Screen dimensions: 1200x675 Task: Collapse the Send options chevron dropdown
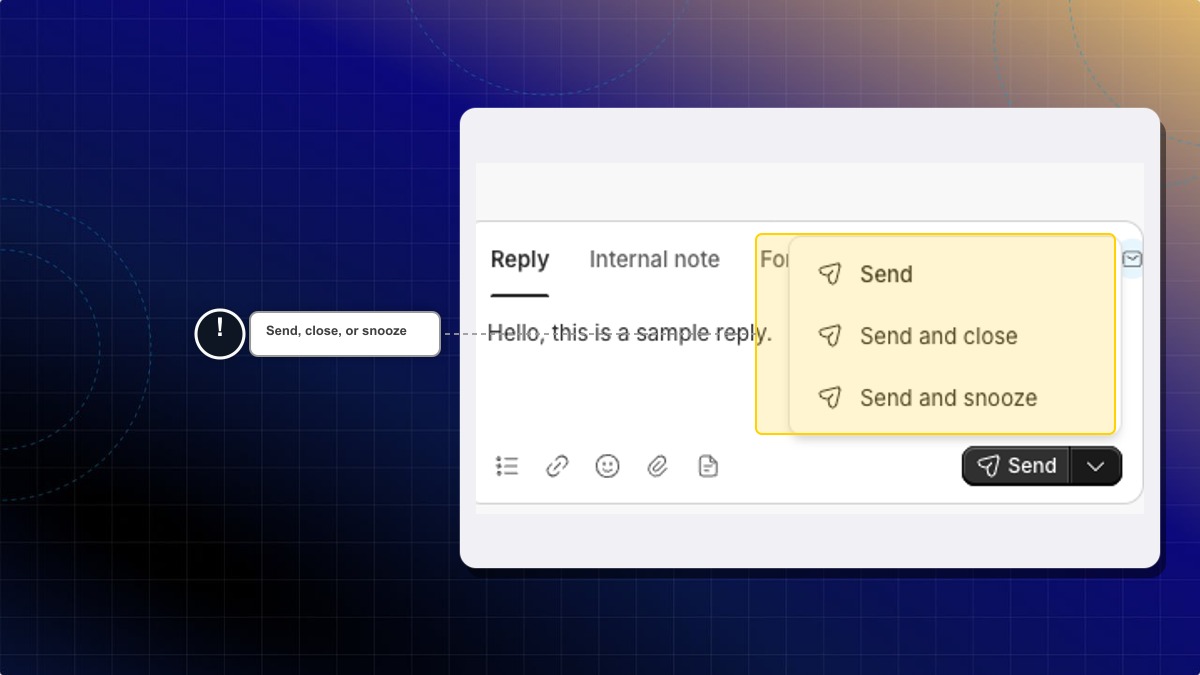tap(1096, 466)
